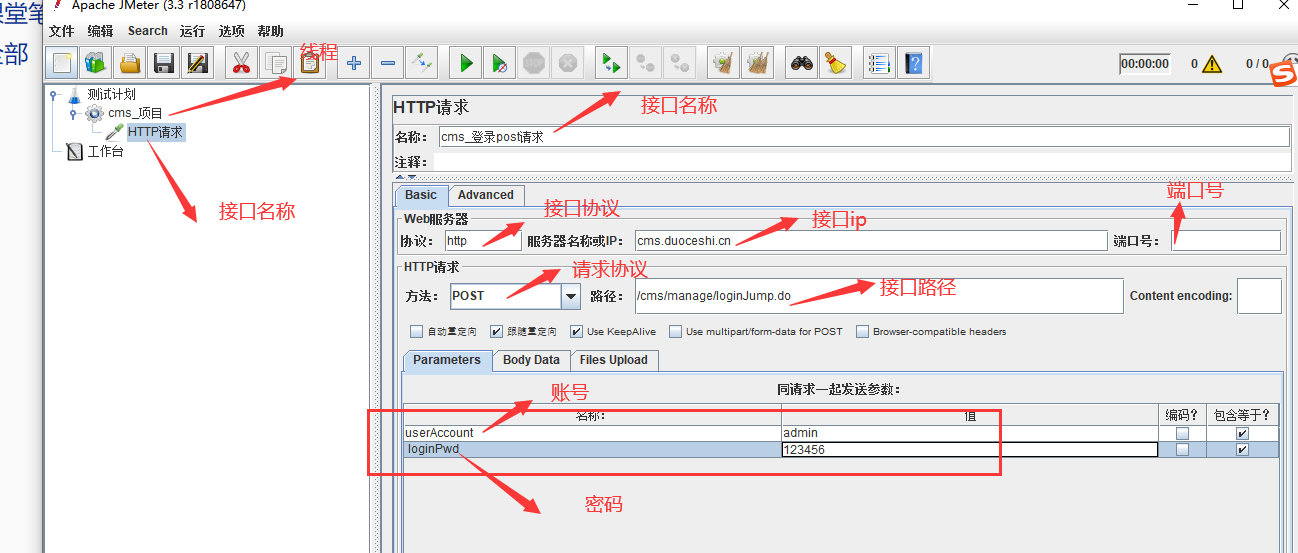Click the 名称 name input field

point(864,137)
